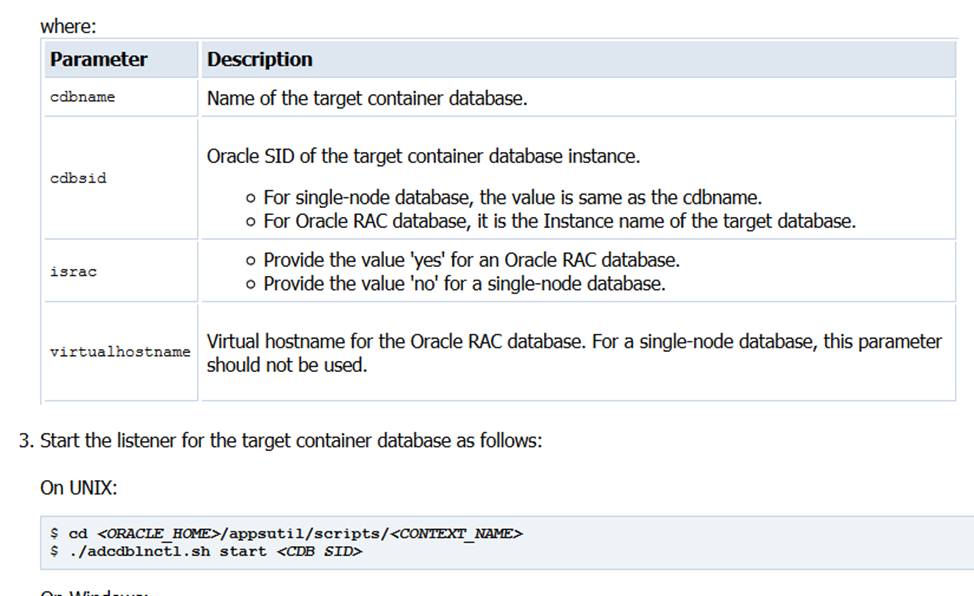Click the single-node database cdbname bullet
The image size is (974, 596).
tap(512, 198)
